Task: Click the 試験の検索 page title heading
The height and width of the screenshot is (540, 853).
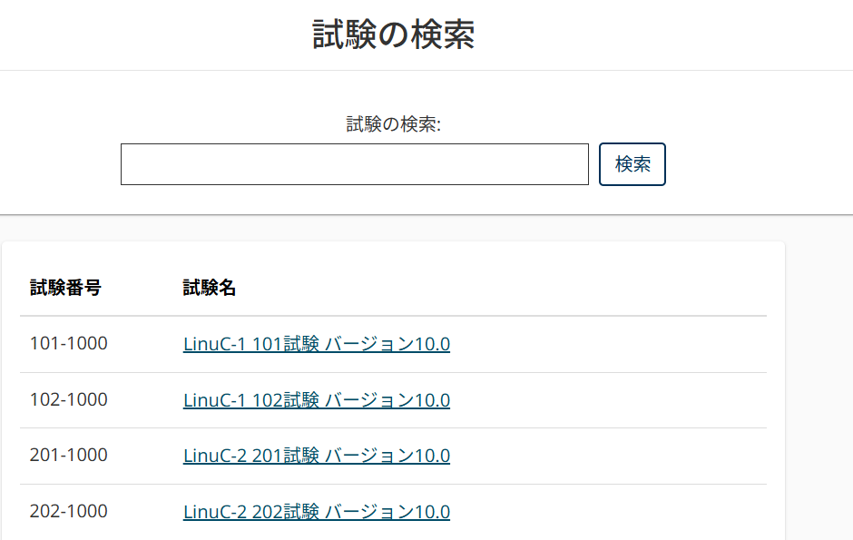Action: 393,34
